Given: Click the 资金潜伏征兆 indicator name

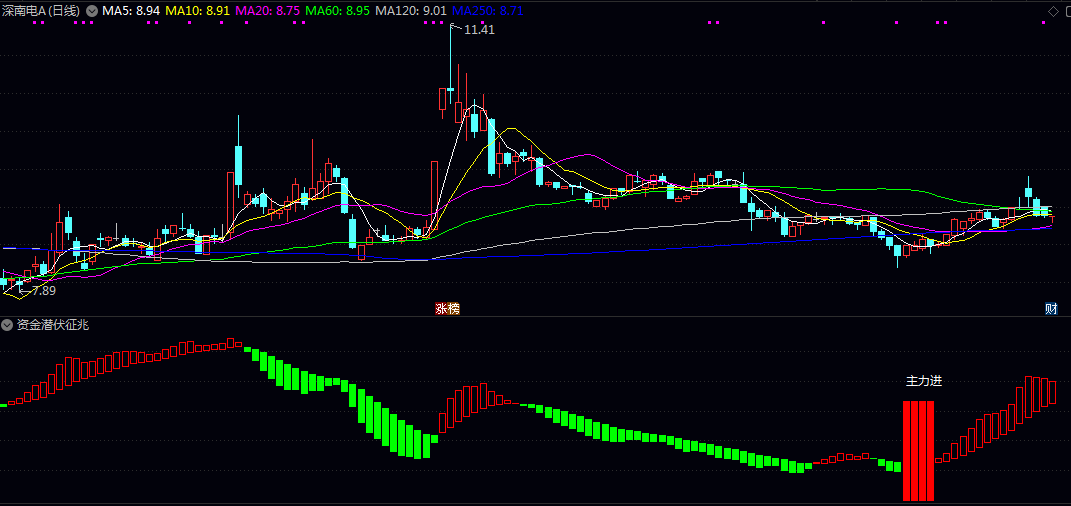Looking at the screenshot, I should point(53,325).
